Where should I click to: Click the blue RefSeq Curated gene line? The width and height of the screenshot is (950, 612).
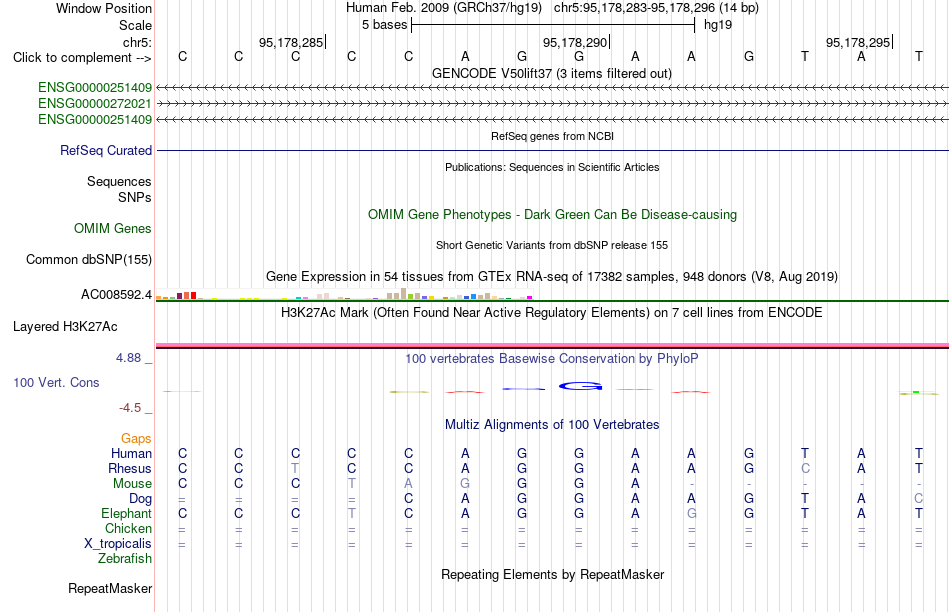(x=552, y=150)
